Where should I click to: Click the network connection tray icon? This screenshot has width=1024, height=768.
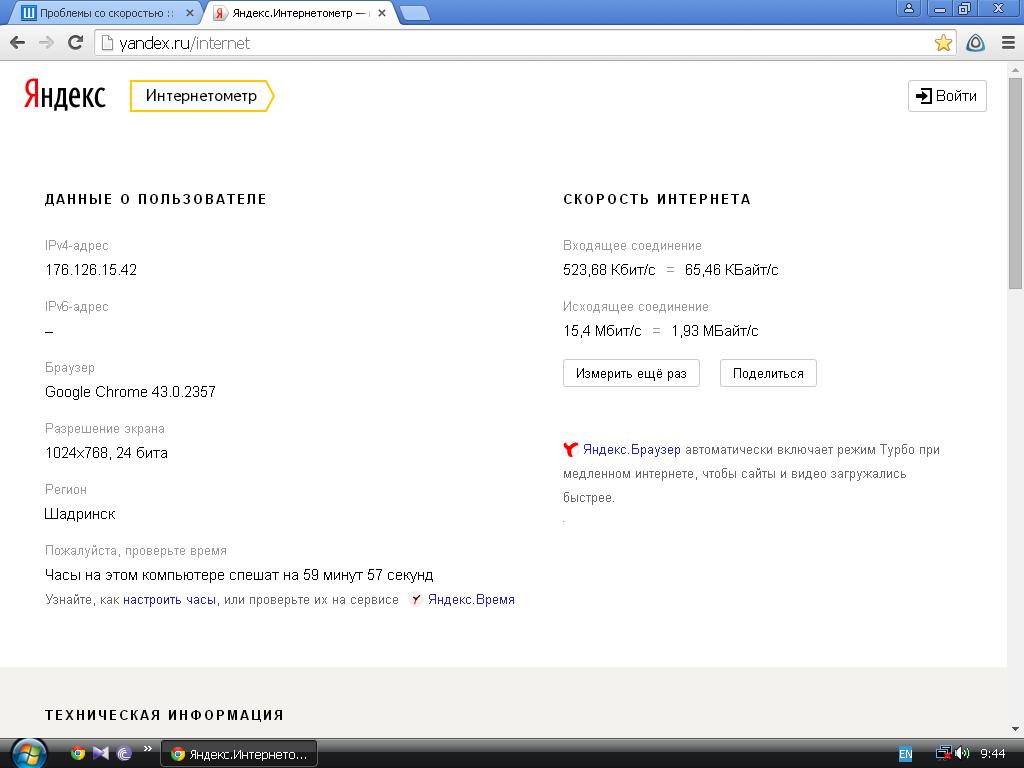(x=944, y=754)
